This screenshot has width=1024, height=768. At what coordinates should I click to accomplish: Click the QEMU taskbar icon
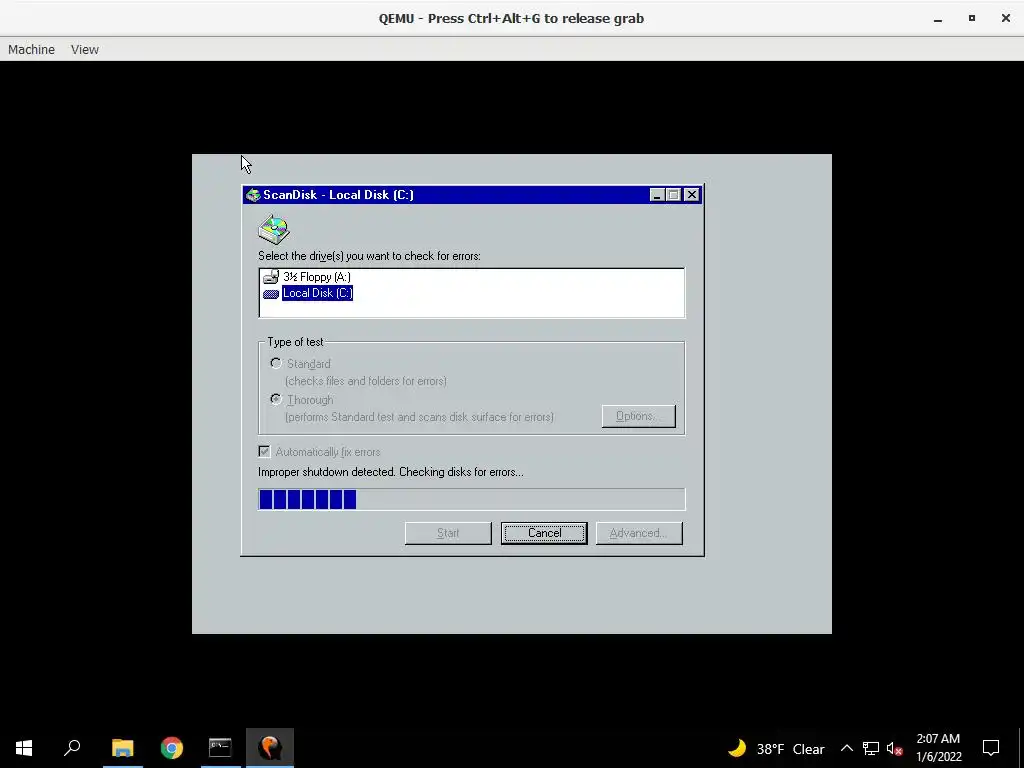(270, 748)
